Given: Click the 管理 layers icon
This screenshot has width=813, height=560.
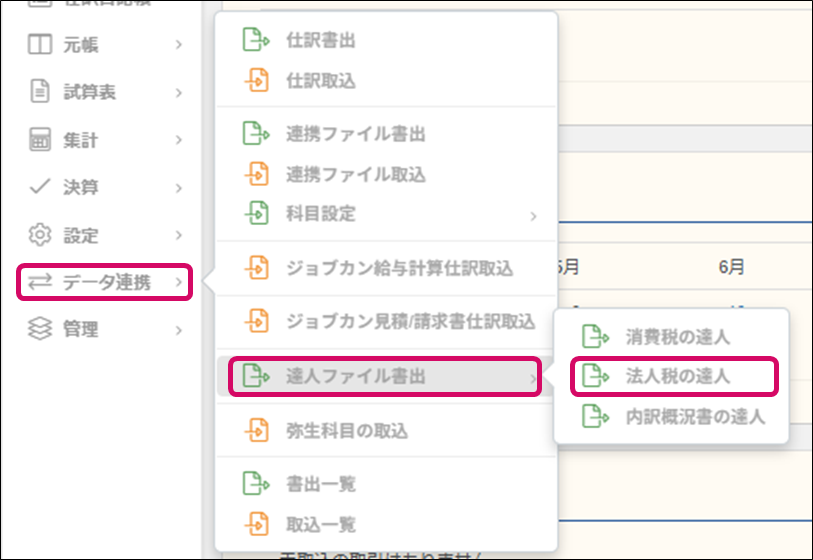Looking at the screenshot, I should point(39,329).
